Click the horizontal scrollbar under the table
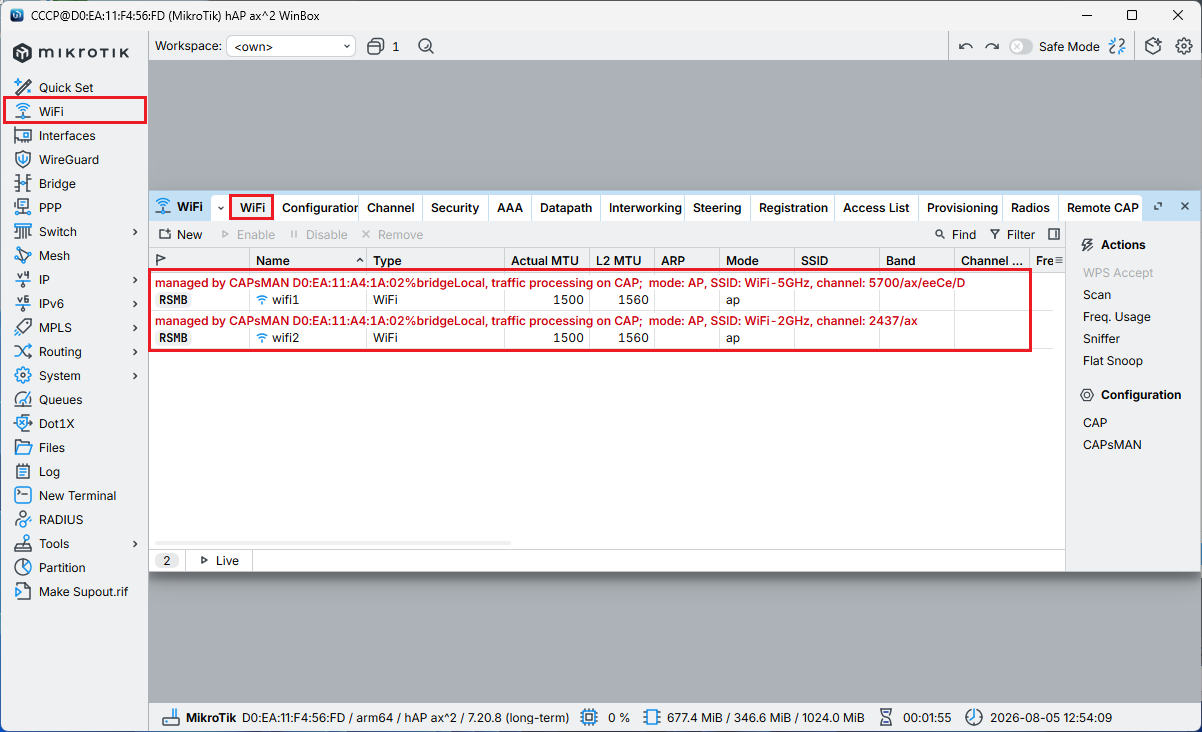 (331, 543)
